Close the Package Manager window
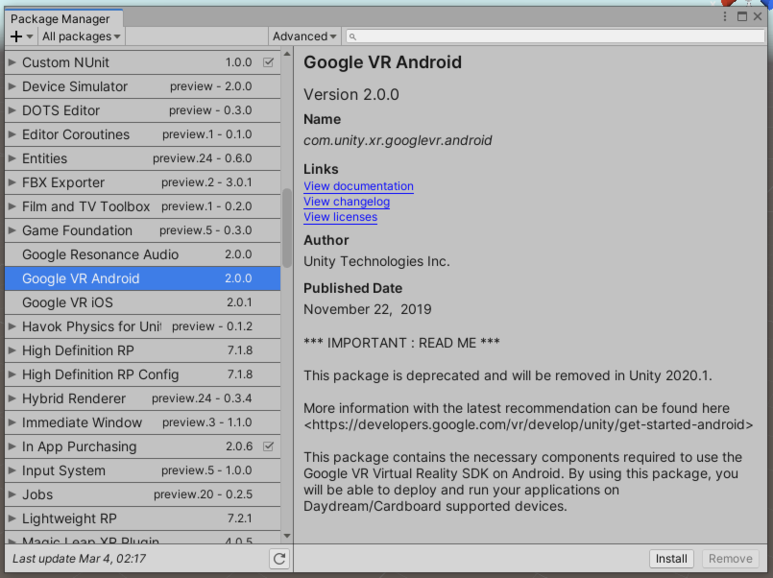The width and height of the screenshot is (773, 578). point(758,16)
